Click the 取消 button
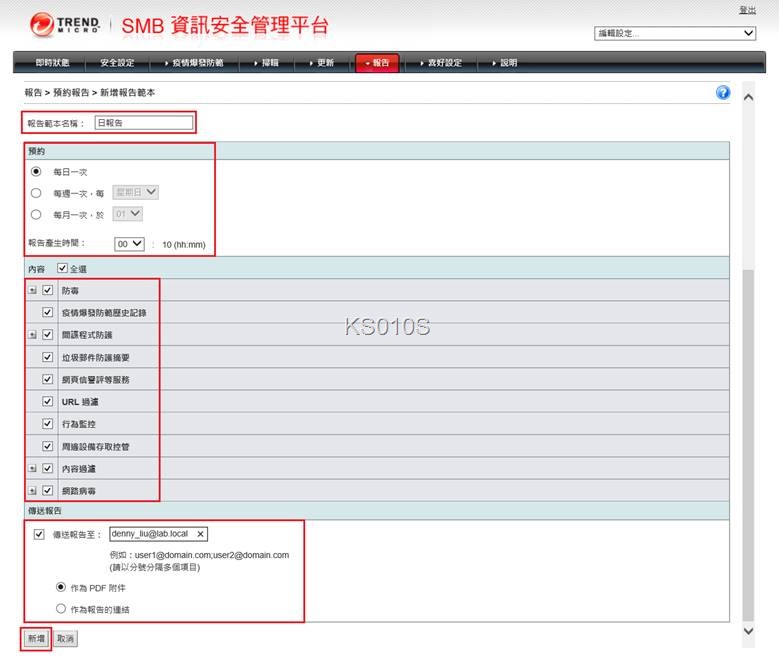 [x=65, y=639]
